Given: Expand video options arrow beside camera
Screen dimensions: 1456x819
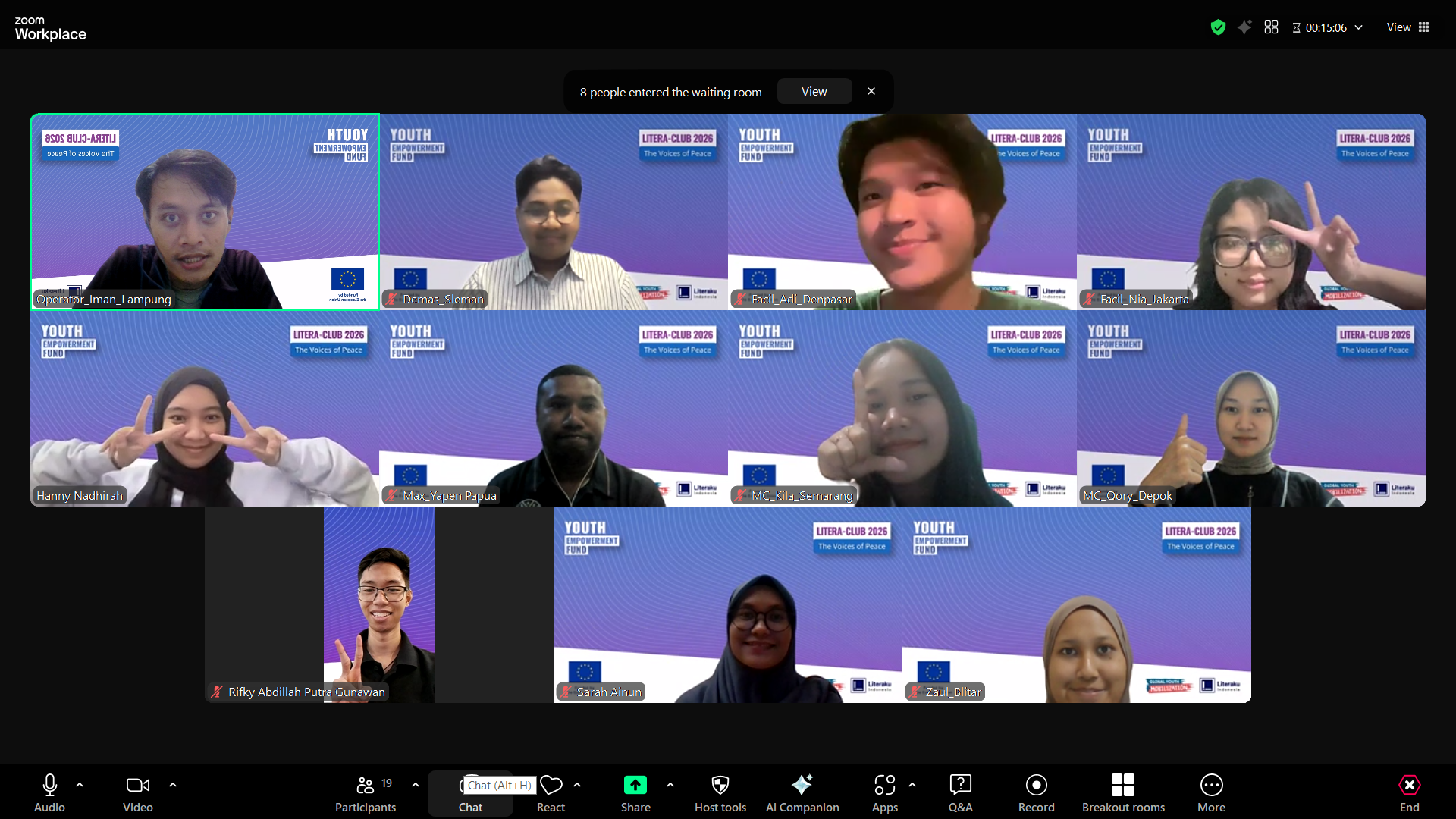Looking at the screenshot, I should [x=173, y=785].
